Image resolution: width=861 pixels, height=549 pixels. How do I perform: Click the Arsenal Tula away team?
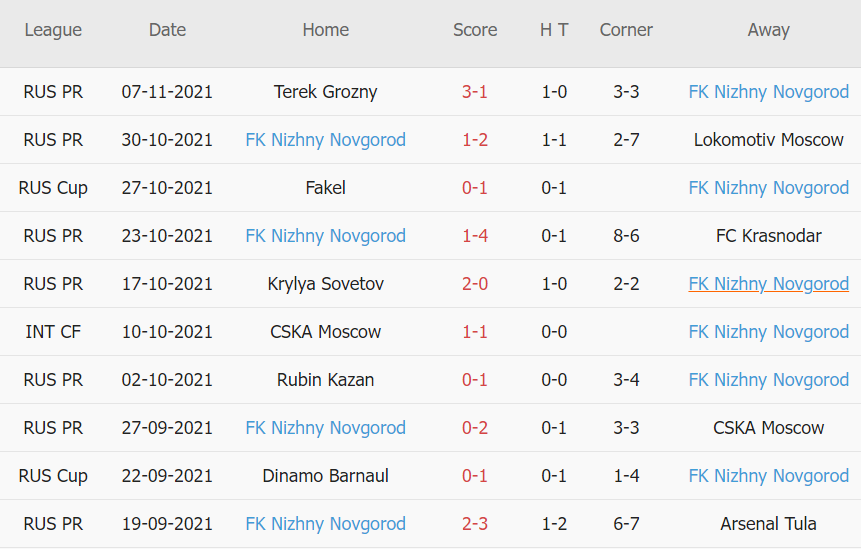point(768,524)
